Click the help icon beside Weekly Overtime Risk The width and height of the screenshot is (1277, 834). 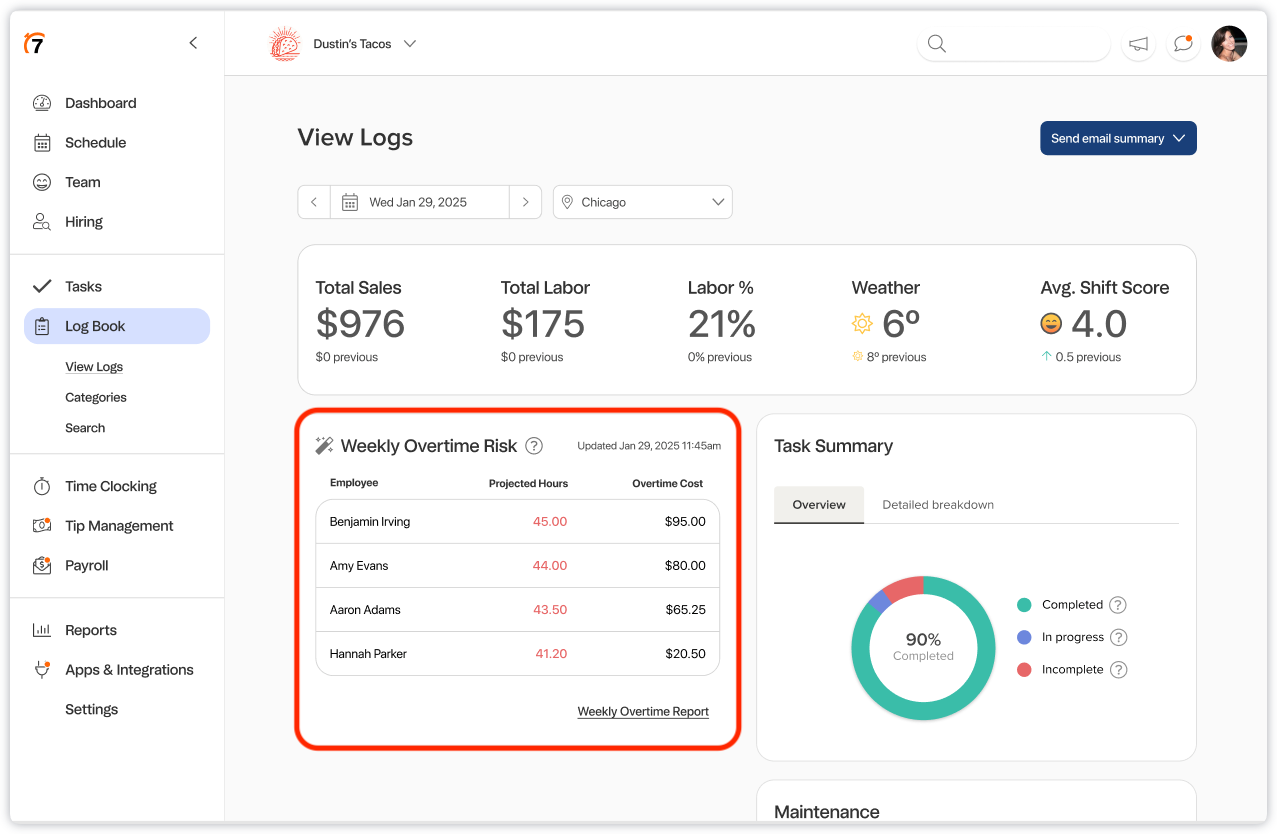[x=534, y=446]
